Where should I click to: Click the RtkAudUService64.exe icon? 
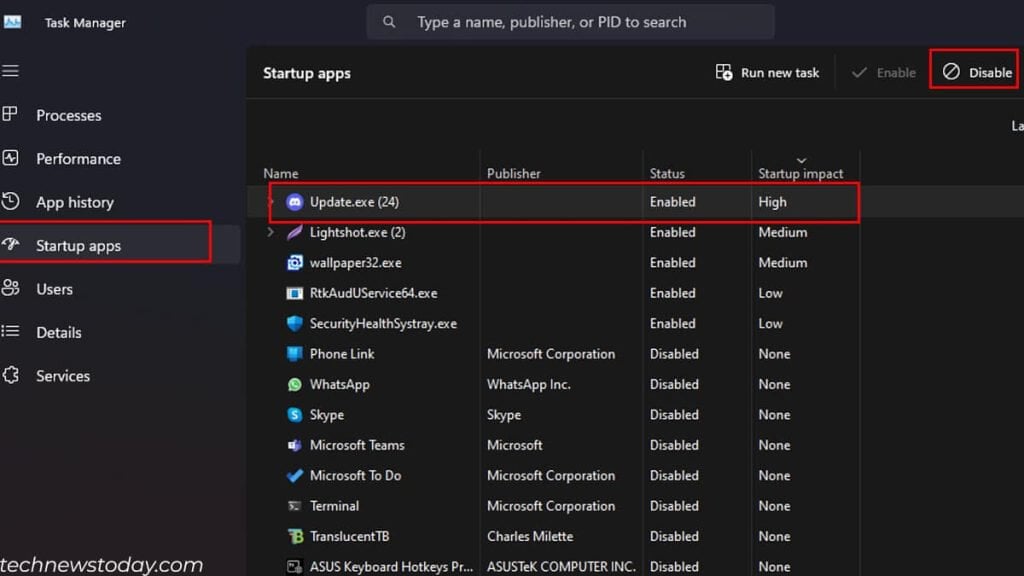[294, 293]
